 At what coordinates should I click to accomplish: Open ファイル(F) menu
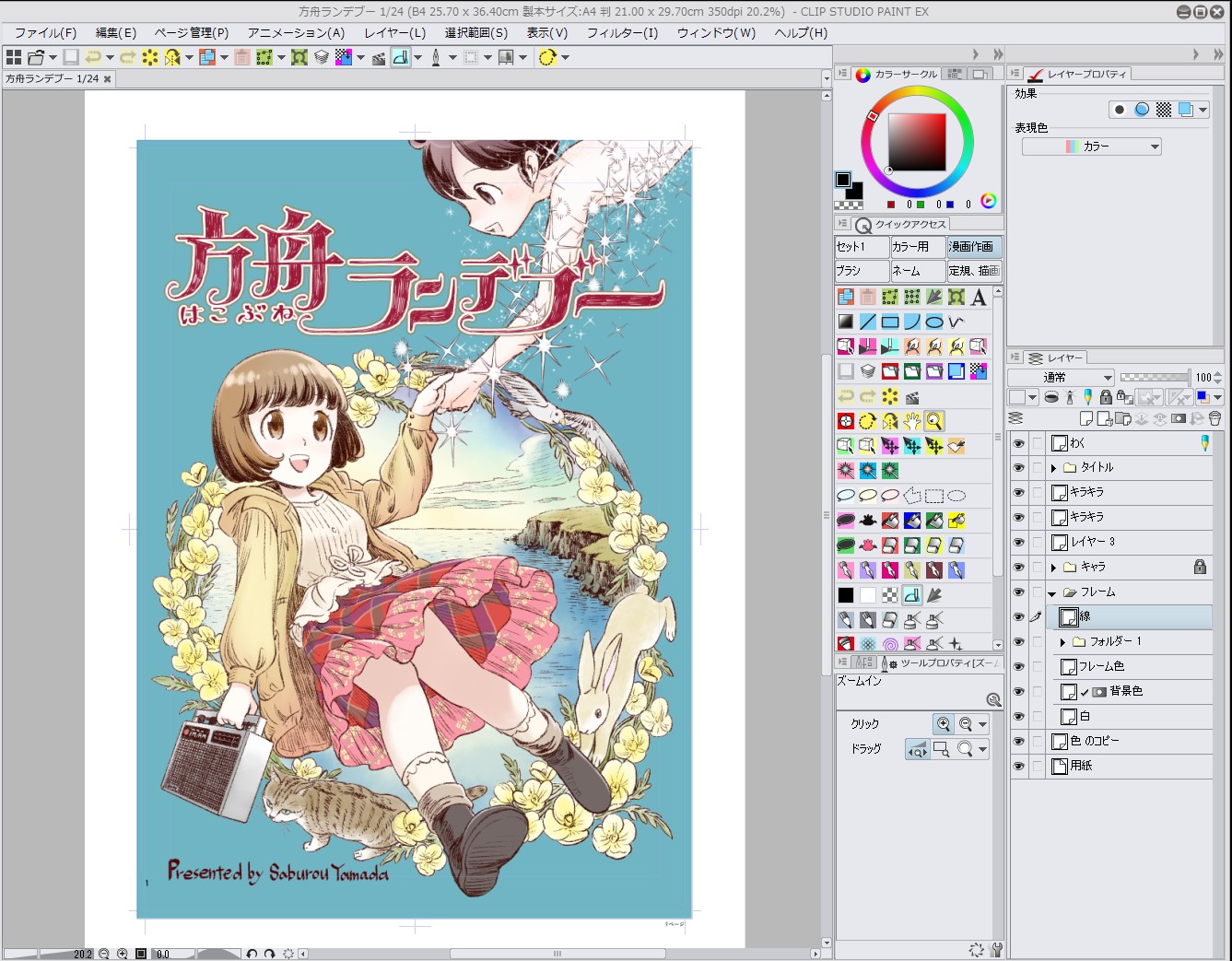point(45,32)
